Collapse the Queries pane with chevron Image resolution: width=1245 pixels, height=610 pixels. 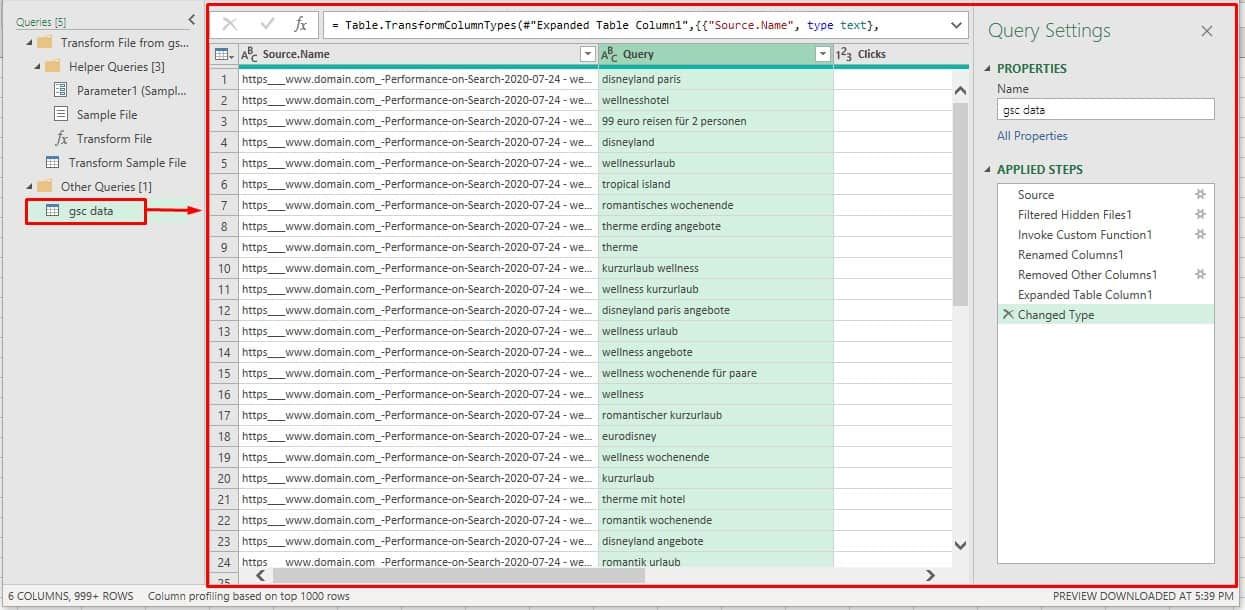[192, 20]
